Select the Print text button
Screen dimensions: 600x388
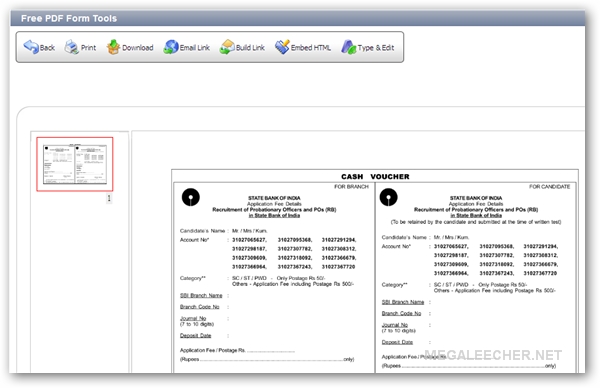pos(88,48)
